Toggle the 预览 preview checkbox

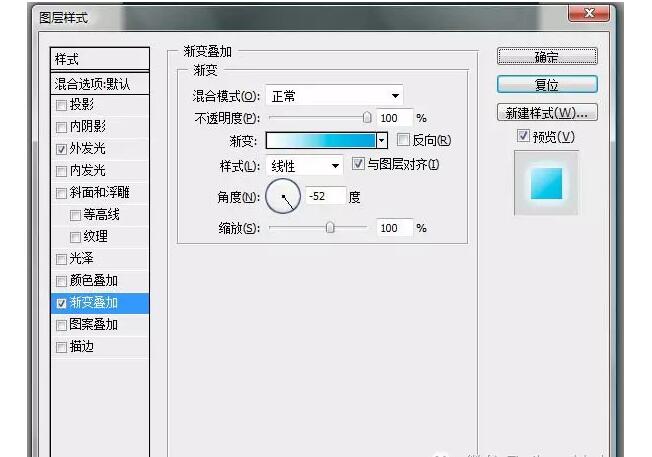(523, 136)
